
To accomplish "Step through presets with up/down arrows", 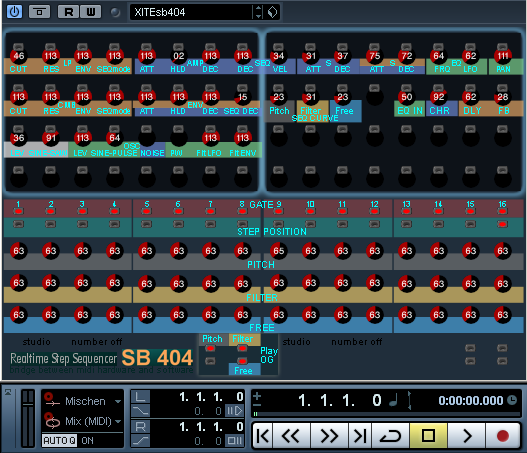I will (258, 12).
